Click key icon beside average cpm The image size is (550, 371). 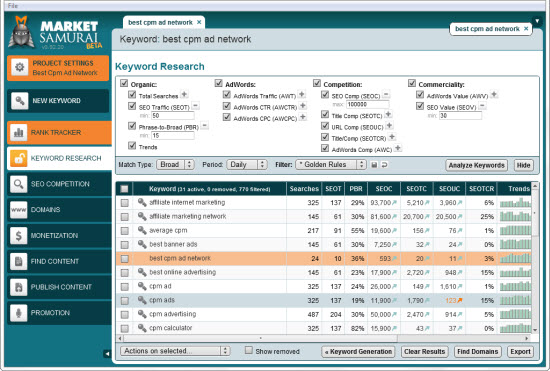pyautogui.click(x=142, y=230)
